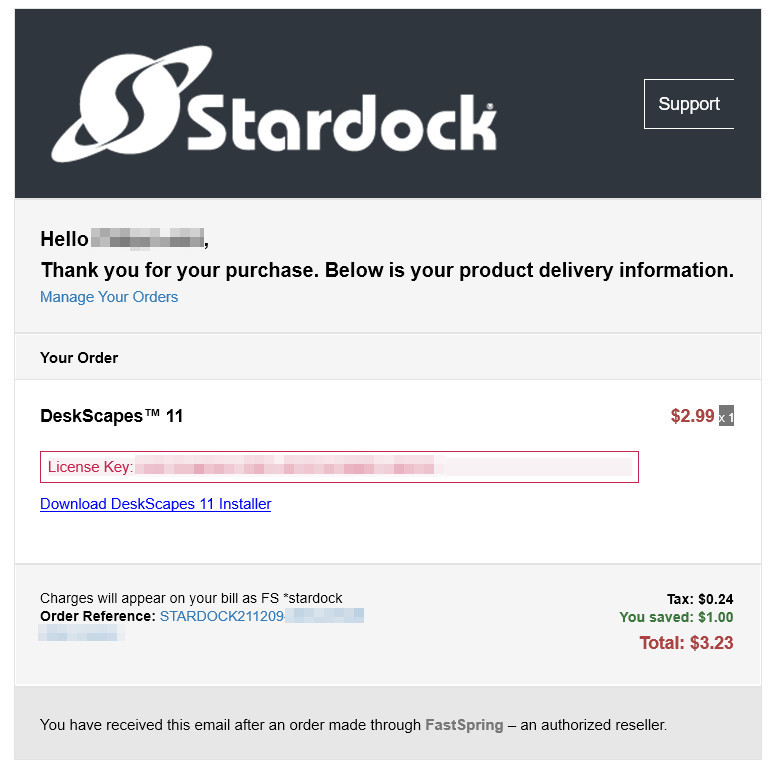Click the Stardock wordmark in the header
771x768 pixels.
[340, 124]
